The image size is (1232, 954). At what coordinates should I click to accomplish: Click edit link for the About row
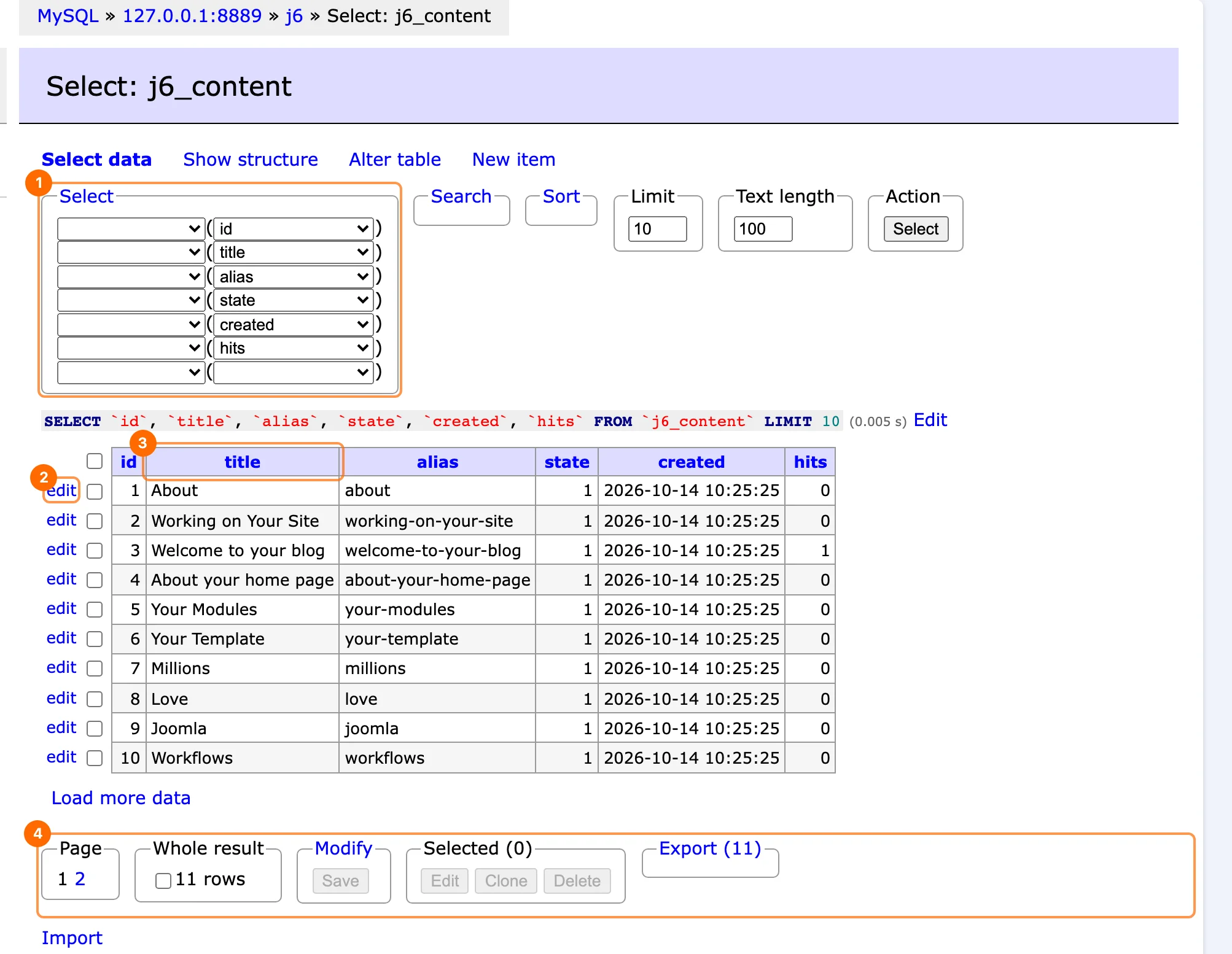coord(61,491)
